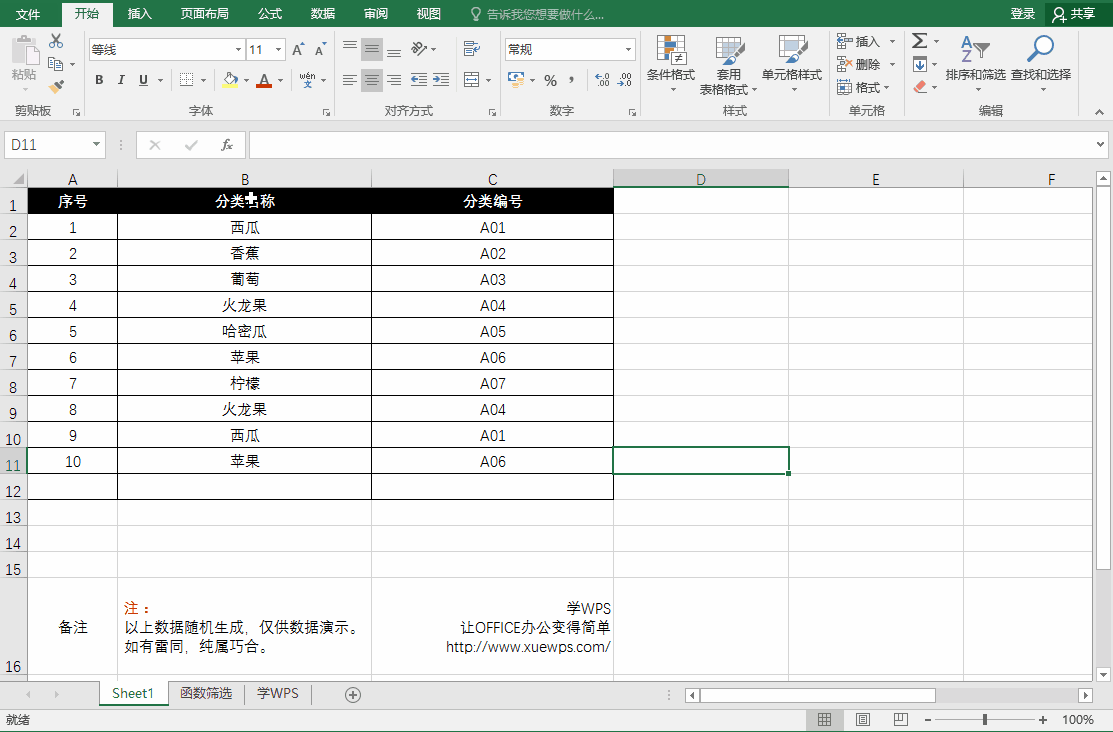This screenshot has width=1113, height=732.
Task: Open the 函数筛选 sheet tab
Action: pos(206,694)
